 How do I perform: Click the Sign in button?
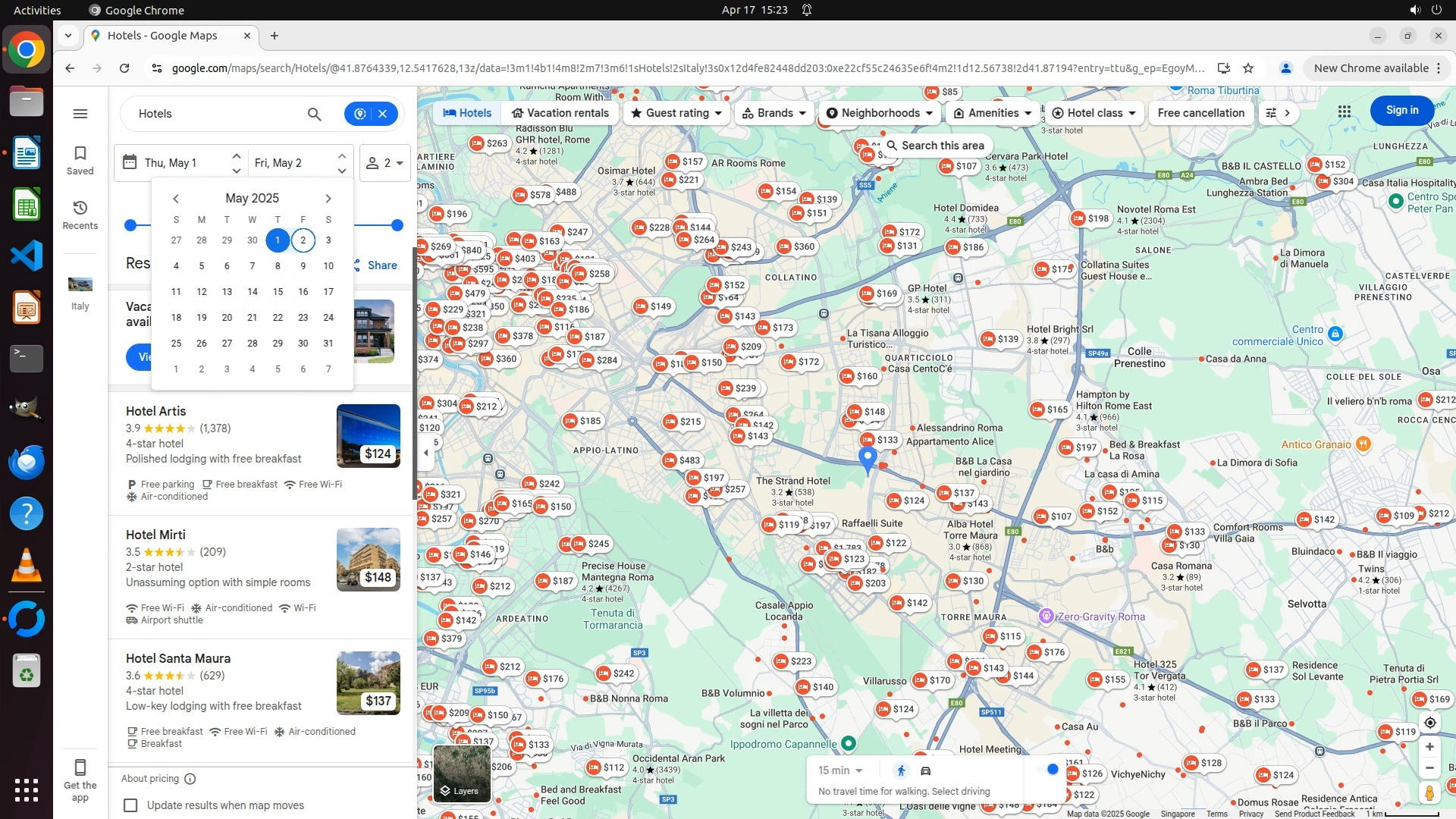[1401, 111]
